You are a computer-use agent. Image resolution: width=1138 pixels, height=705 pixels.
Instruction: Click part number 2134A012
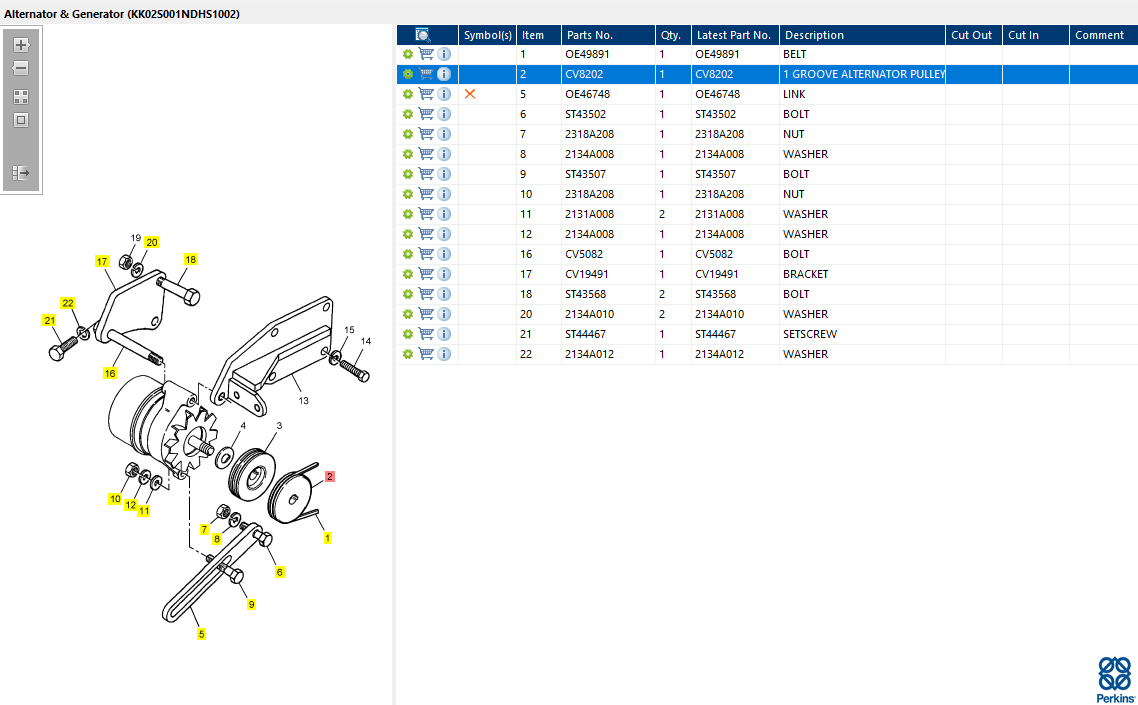589,354
